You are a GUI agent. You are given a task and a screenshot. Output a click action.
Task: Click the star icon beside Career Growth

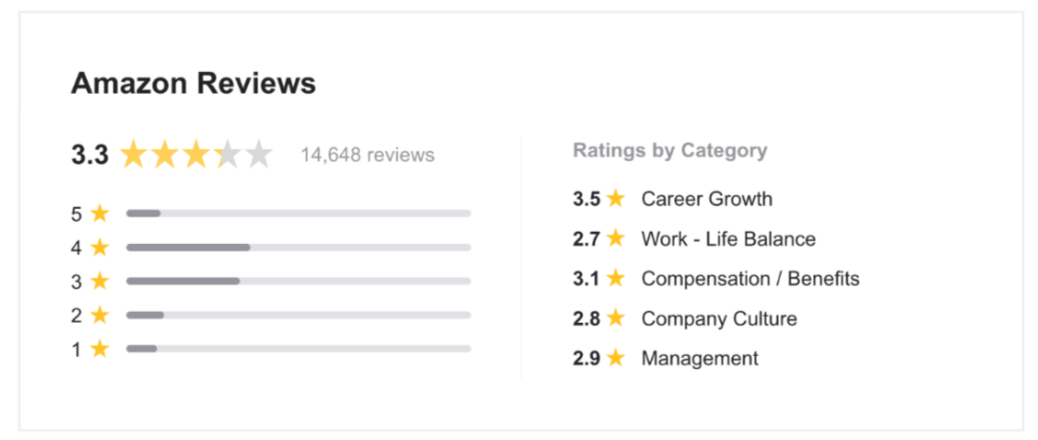615,199
